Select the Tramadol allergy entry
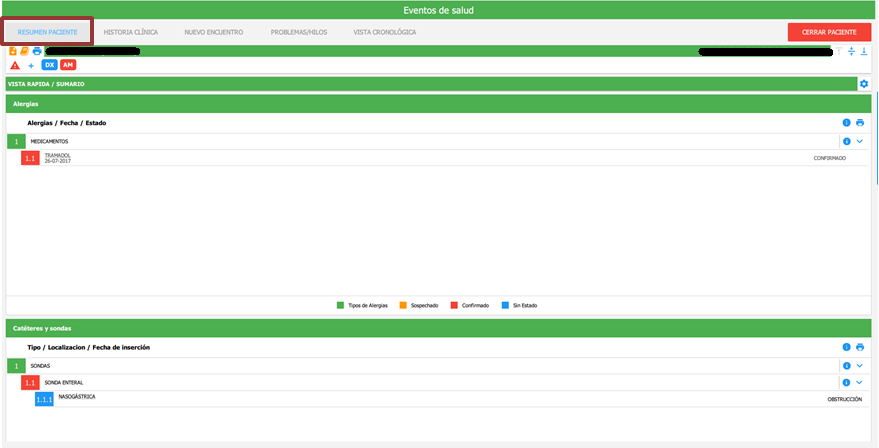Viewport: 879px width, 448px height. (58, 158)
